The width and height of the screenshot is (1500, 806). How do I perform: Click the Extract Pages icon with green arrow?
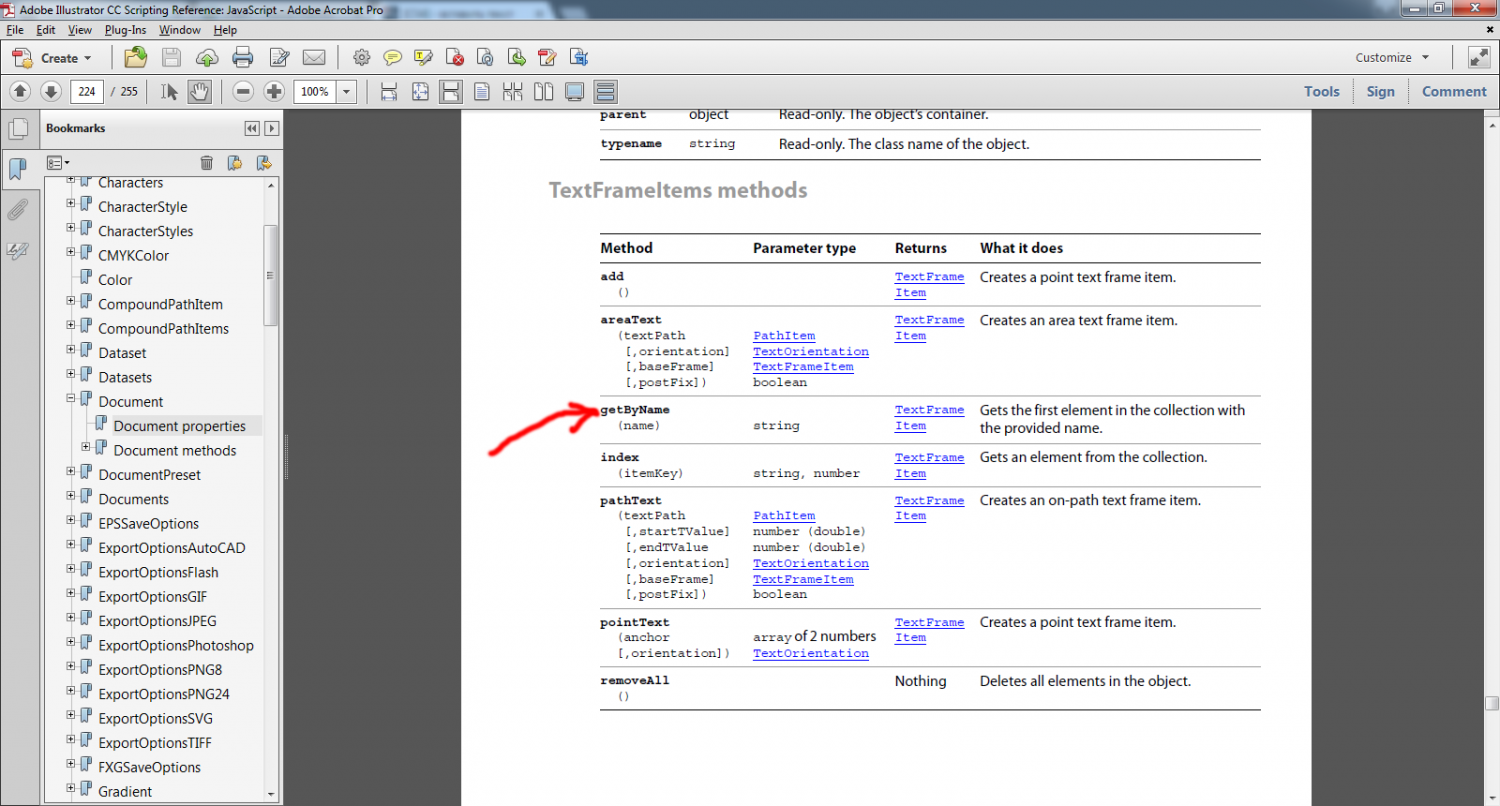516,57
